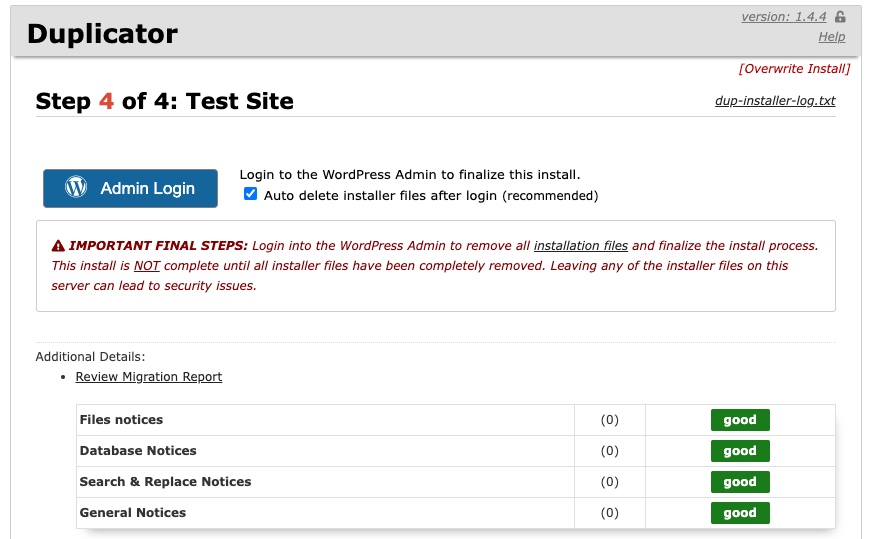Click the [Overwrite Install] label
Screen dimensions: 875x539
(x=794, y=69)
